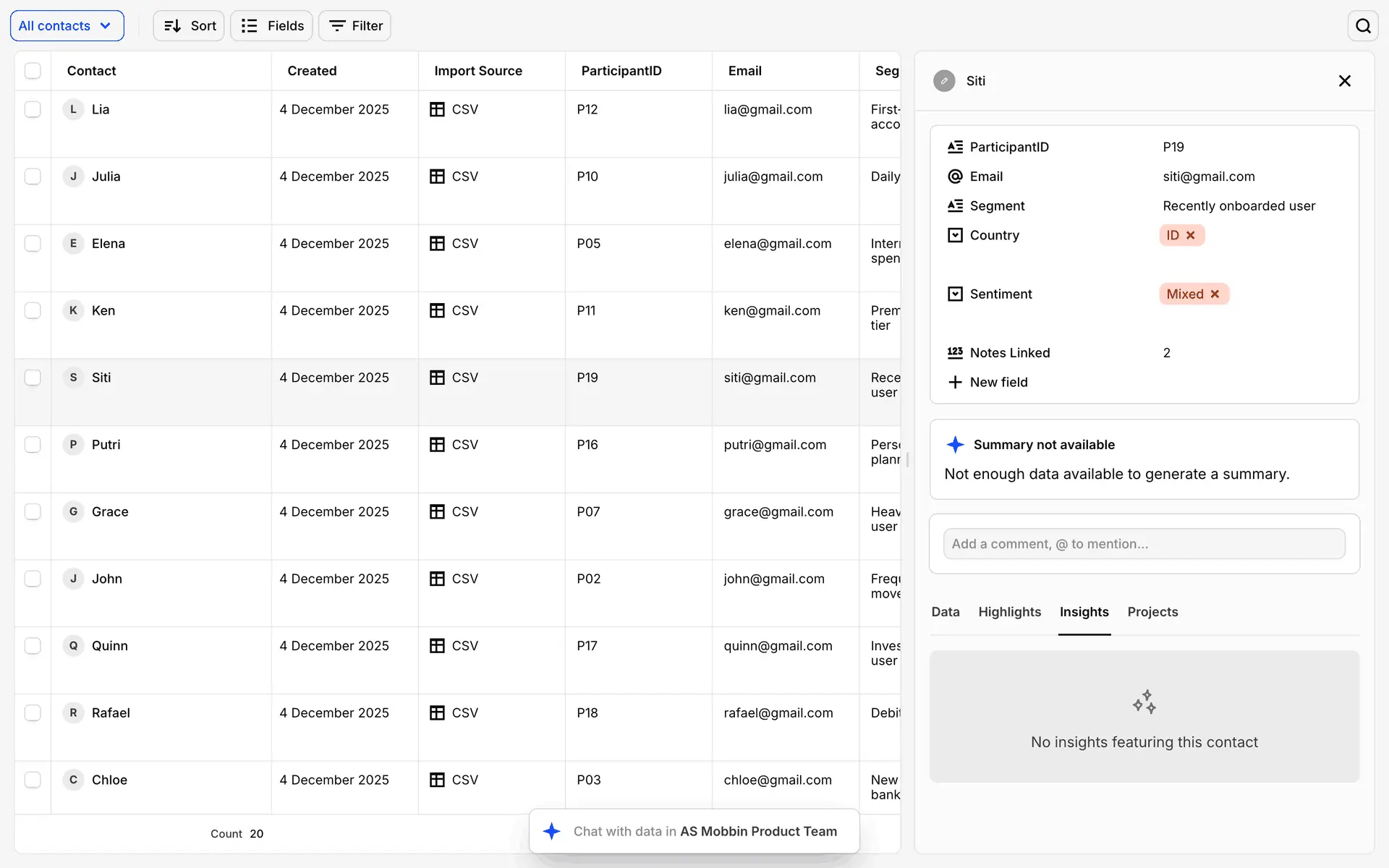The image size is (1389, 868).
Task: Click the search magnifier icon
Action: click(1363, 26)
